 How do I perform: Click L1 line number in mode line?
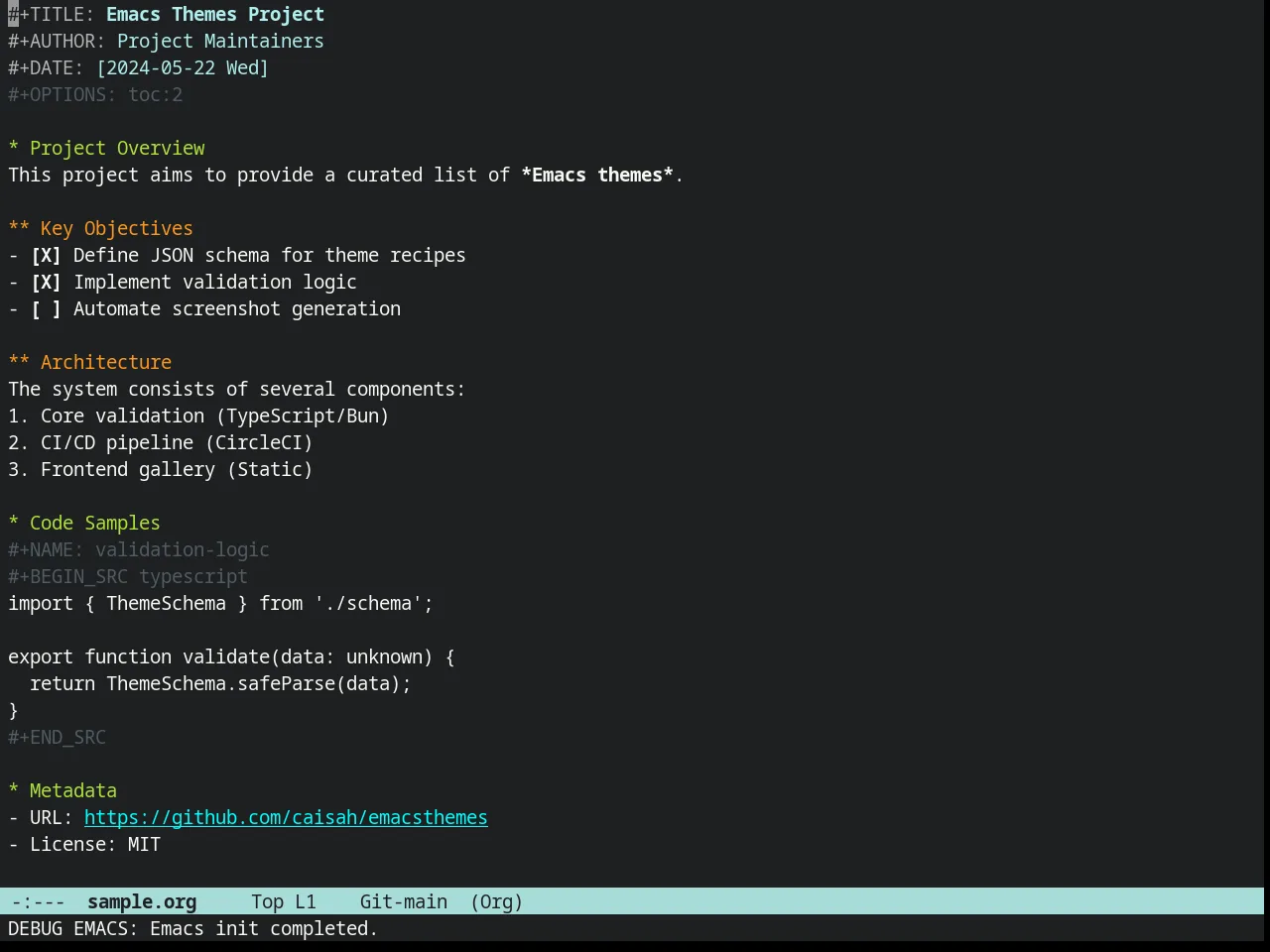pos(306,902)
